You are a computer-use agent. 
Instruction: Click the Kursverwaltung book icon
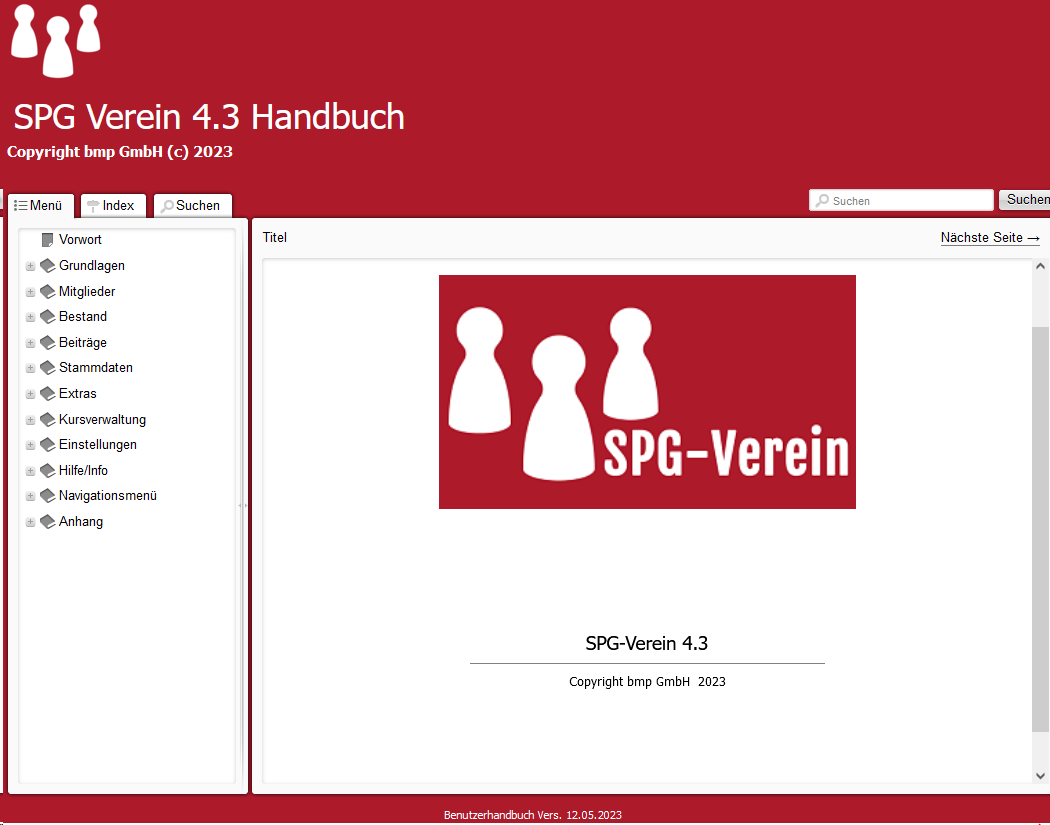tap(47, 420)
